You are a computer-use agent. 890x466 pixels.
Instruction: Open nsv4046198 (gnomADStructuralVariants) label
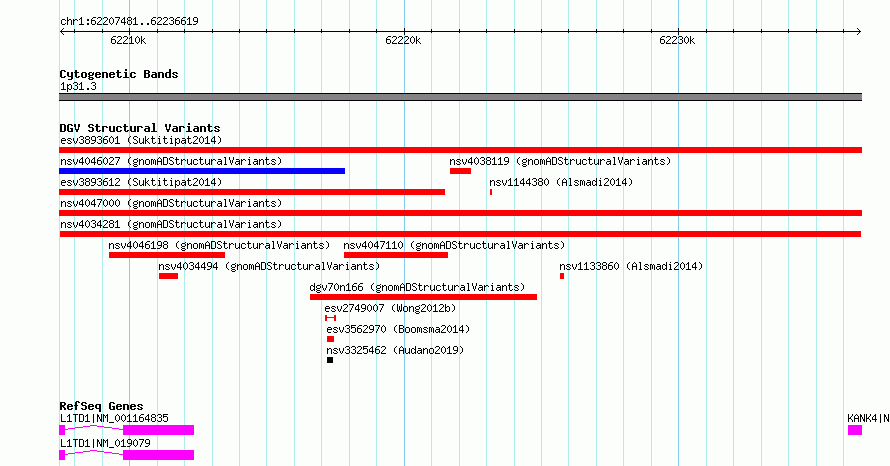coord(219,245)
